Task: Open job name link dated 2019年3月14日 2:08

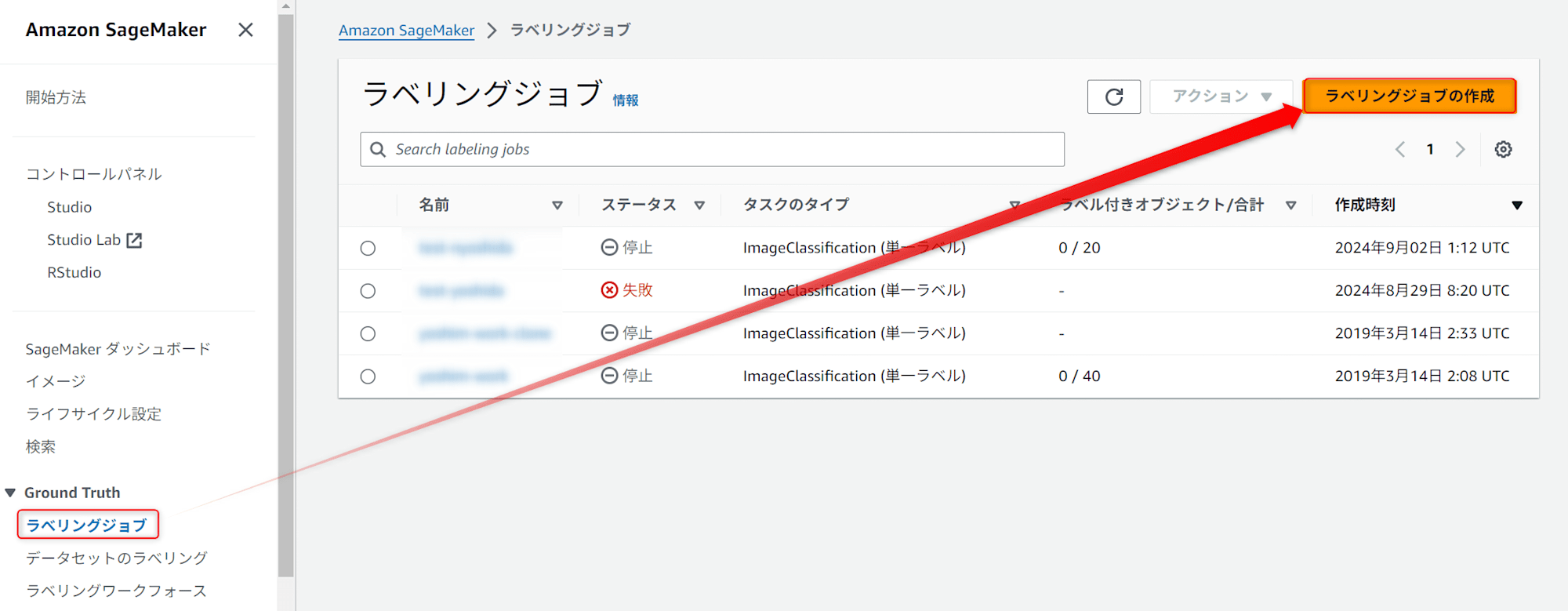Action: [463, 376]
